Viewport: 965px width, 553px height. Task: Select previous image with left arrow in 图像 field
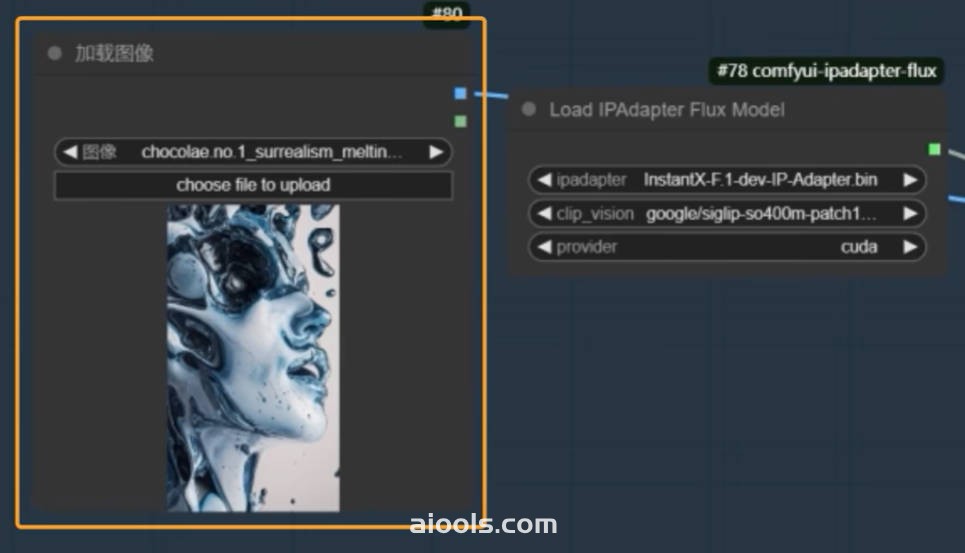(70, 152)
